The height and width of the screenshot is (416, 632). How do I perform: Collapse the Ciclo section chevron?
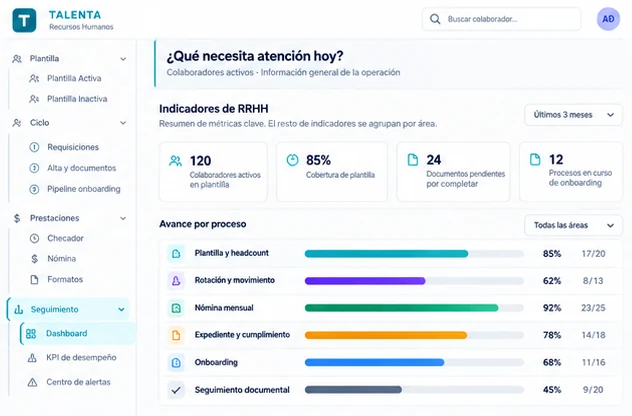click(123, 123)
